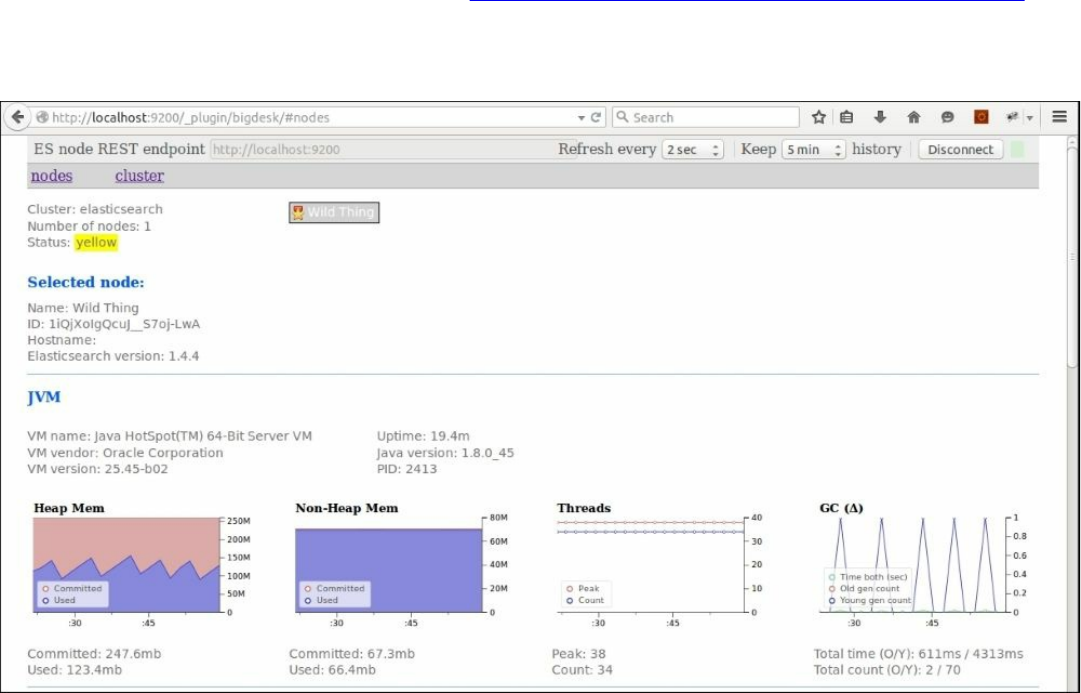Image resolution: width=1081 pixels, height=693 pixels.
Task: Click the site identity globe icon
Action: pos(42,118)
